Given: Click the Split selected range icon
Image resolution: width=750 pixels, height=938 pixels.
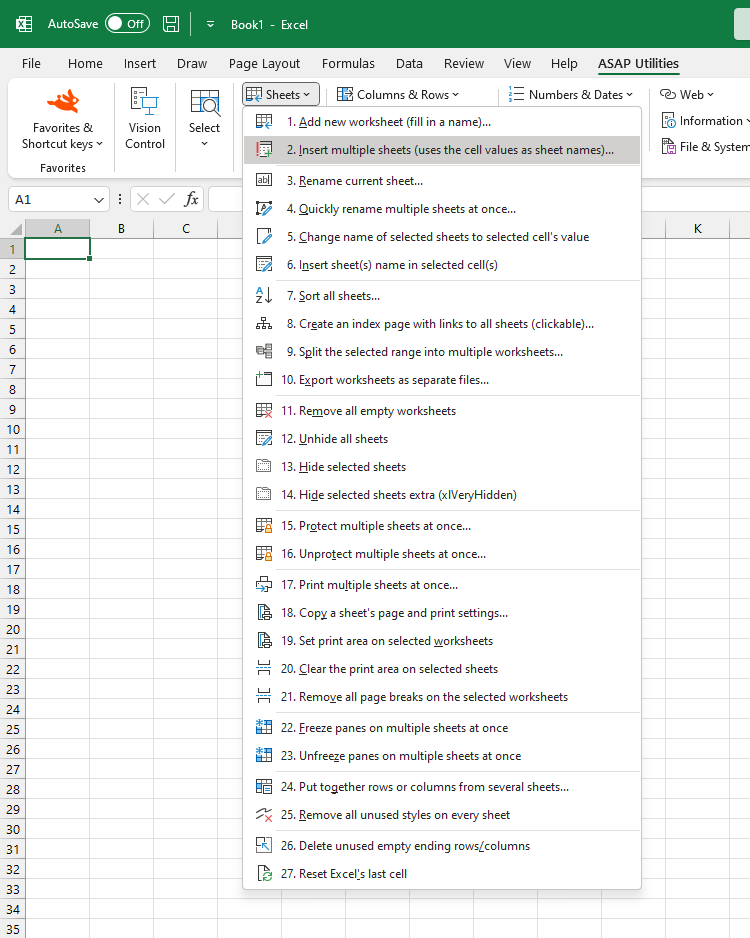Looking at the screenshot, I should 264,352.
